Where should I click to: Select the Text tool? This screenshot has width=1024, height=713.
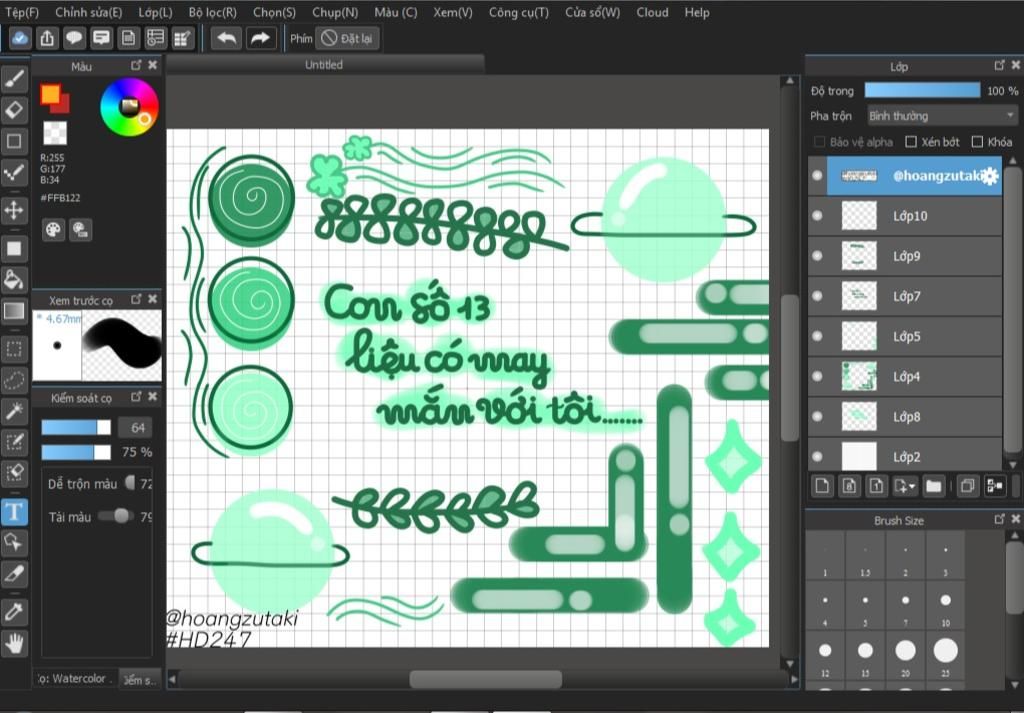[x=14, y=512]
